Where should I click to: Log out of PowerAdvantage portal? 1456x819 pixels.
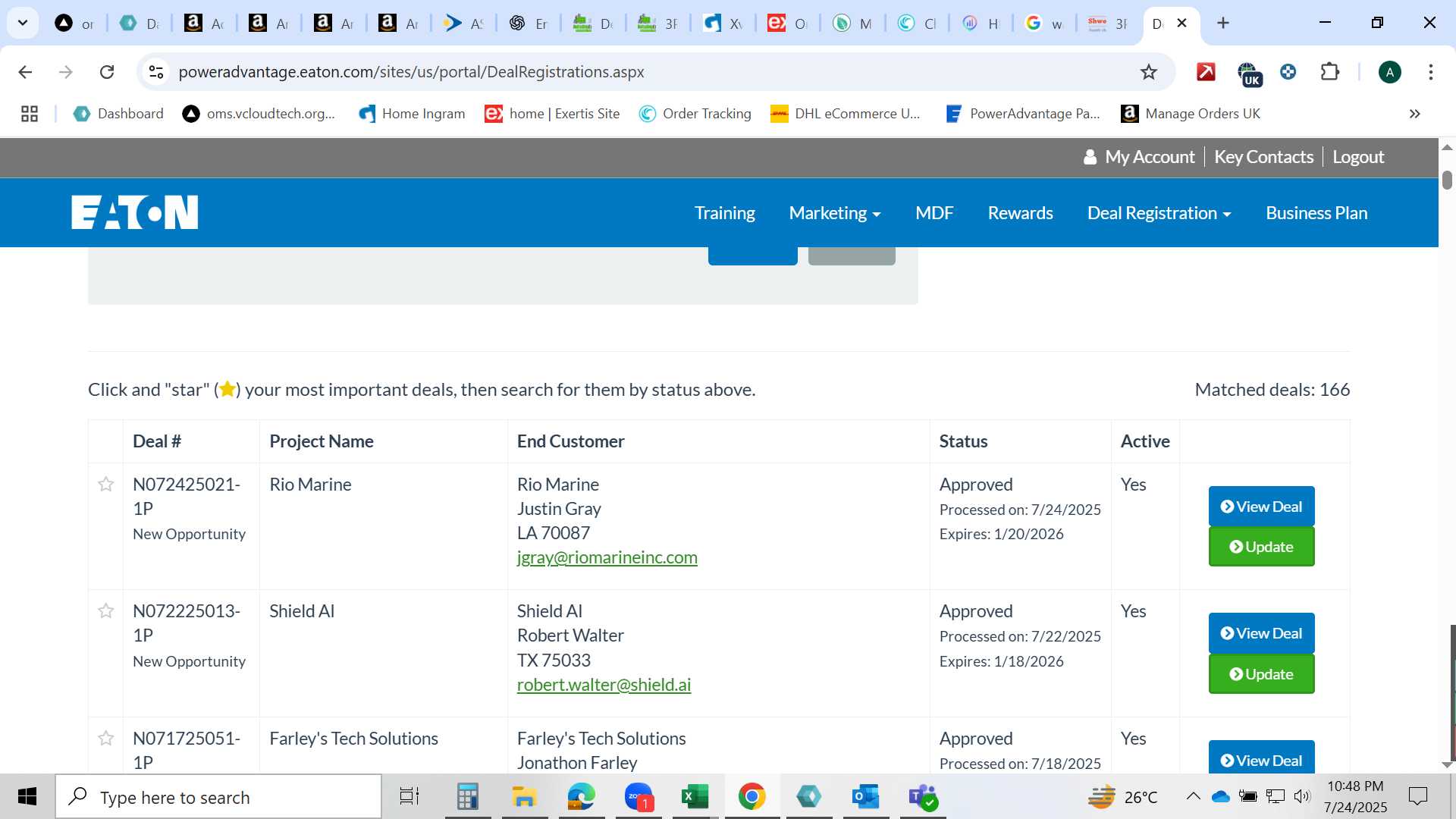[1358, 157]
